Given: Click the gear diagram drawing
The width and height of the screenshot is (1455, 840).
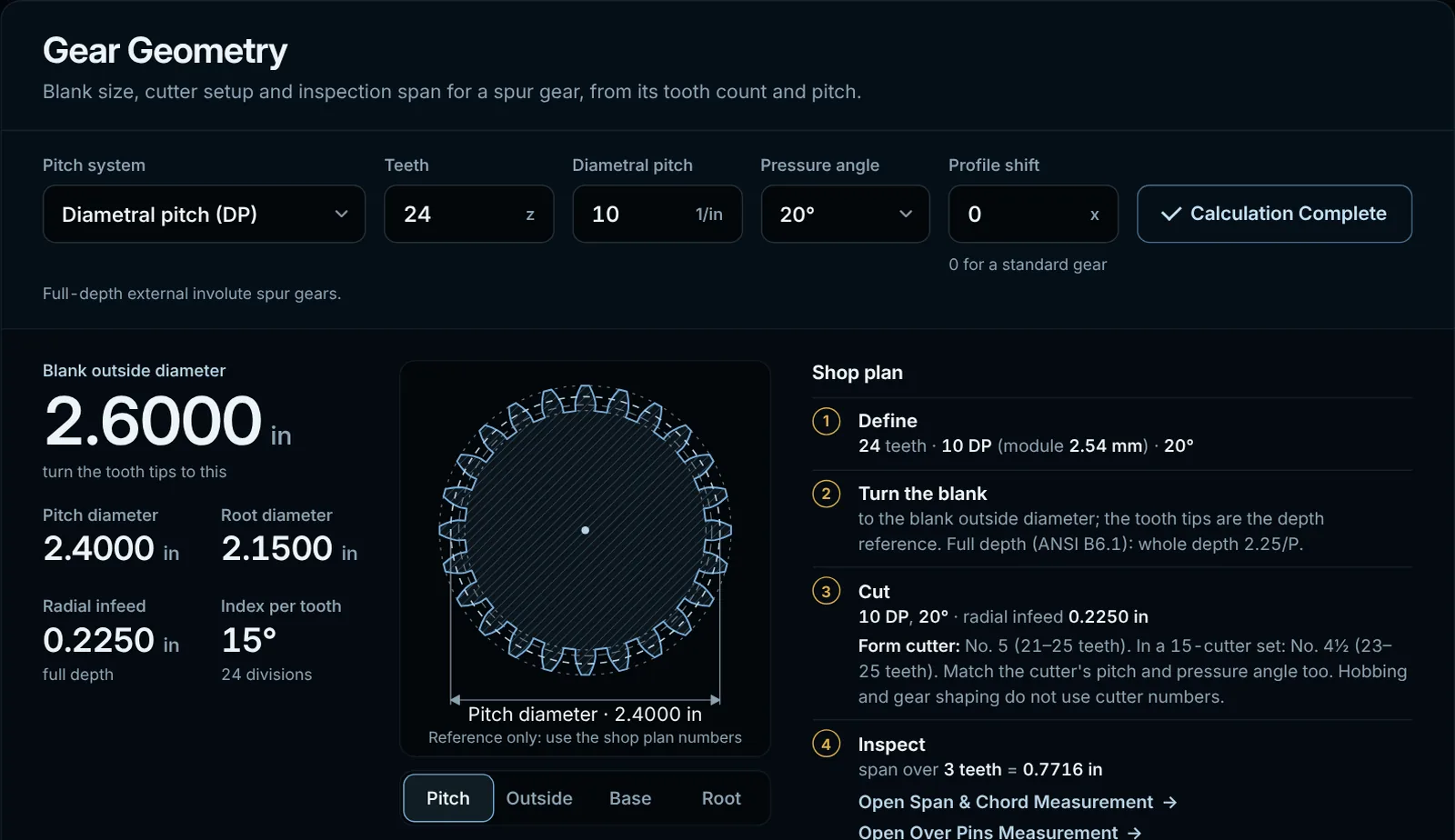Looking at the screenshot, I should click(x=585, y=530).
